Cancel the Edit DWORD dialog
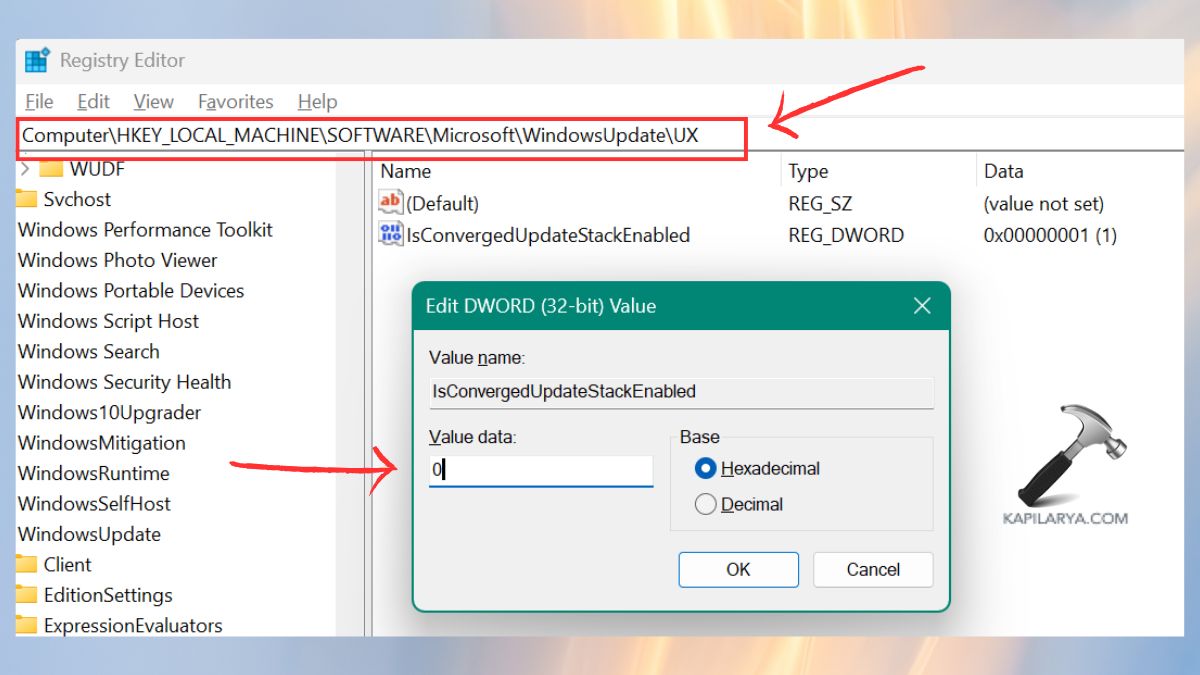Screen dimensions: 1200x675 coord(872,569)
